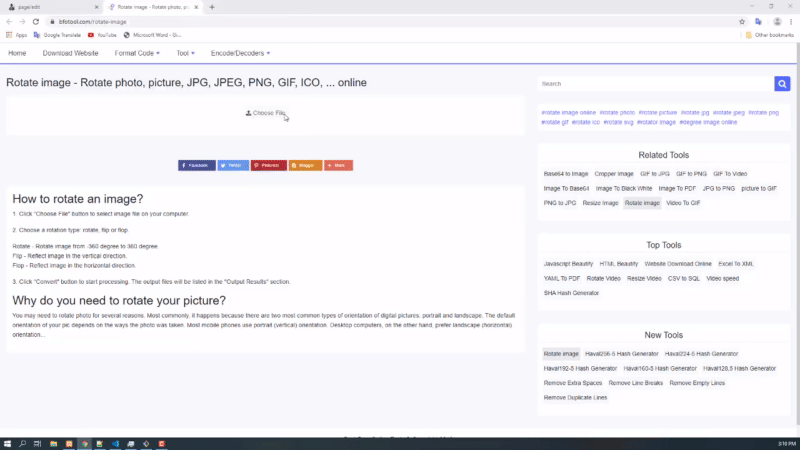Open the Windows Start menu

[x=7, y=444]
